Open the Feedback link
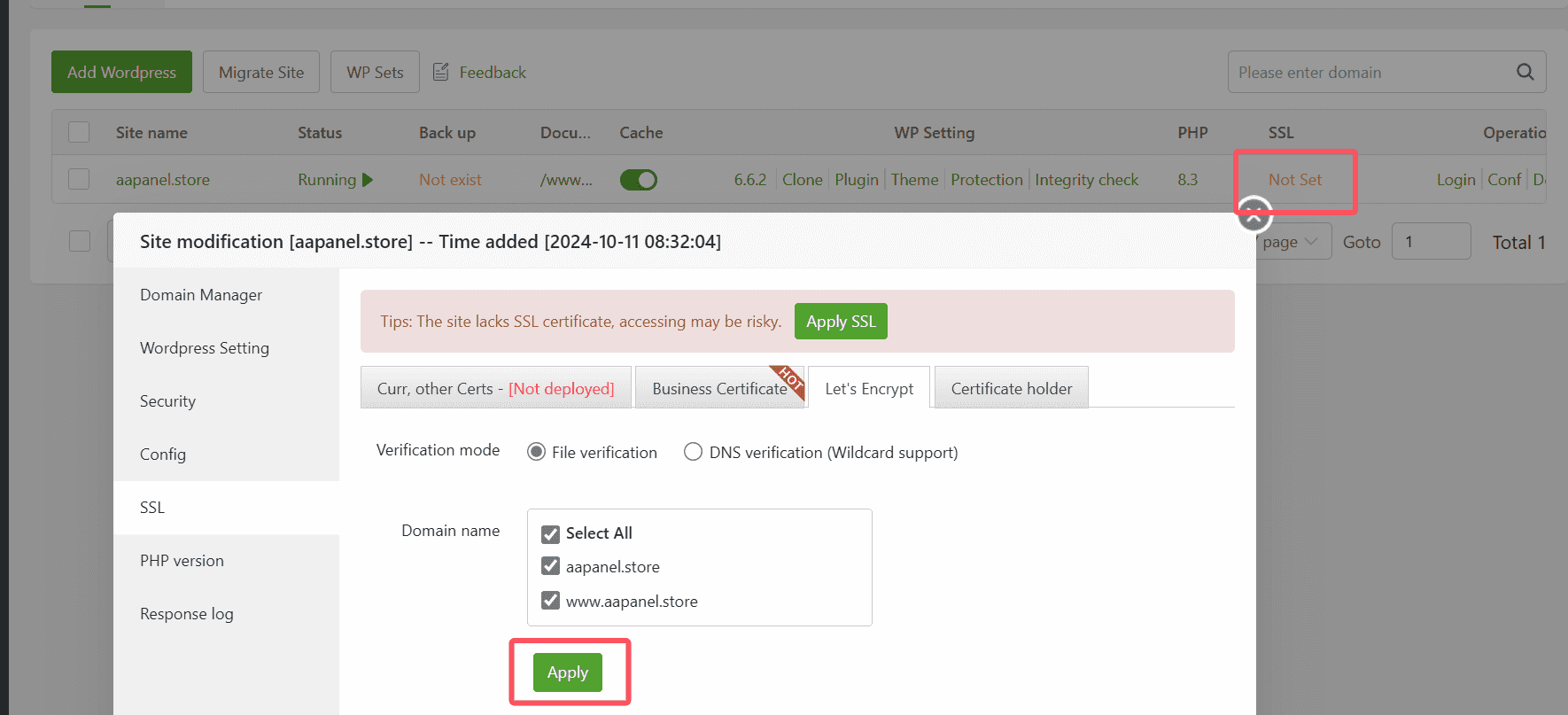Viewport: 1568px width, 715px height. (493, 72)
